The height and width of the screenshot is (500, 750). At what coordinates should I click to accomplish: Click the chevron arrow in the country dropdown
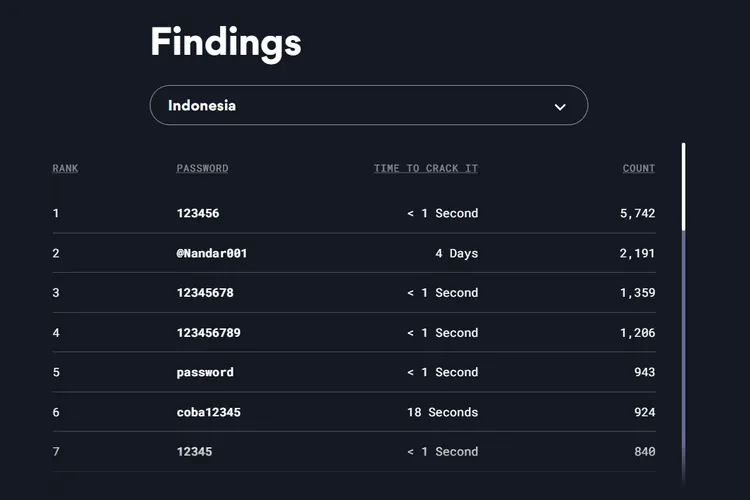[x=560, y=106]
